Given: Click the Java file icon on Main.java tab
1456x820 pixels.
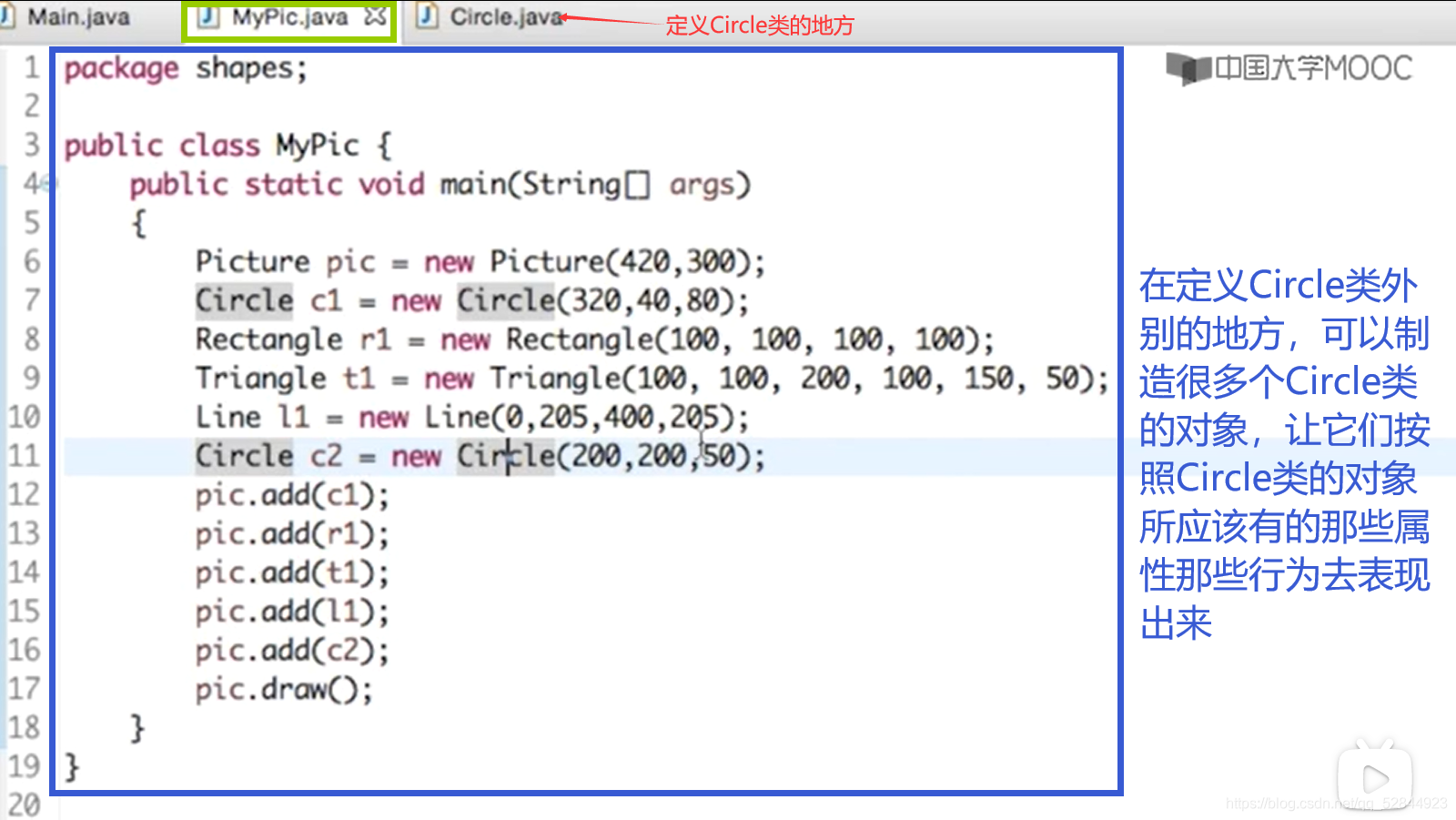Looking at the screenshot, I should tap(6, 16).
